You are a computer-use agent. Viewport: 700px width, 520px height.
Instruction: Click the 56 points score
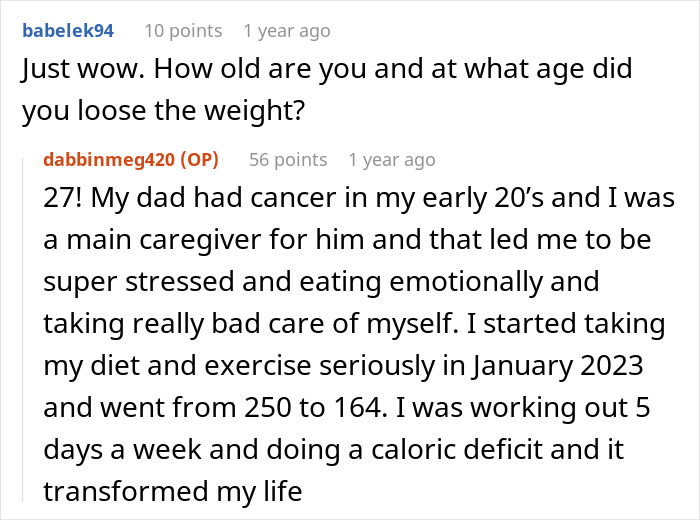point(288,160)
